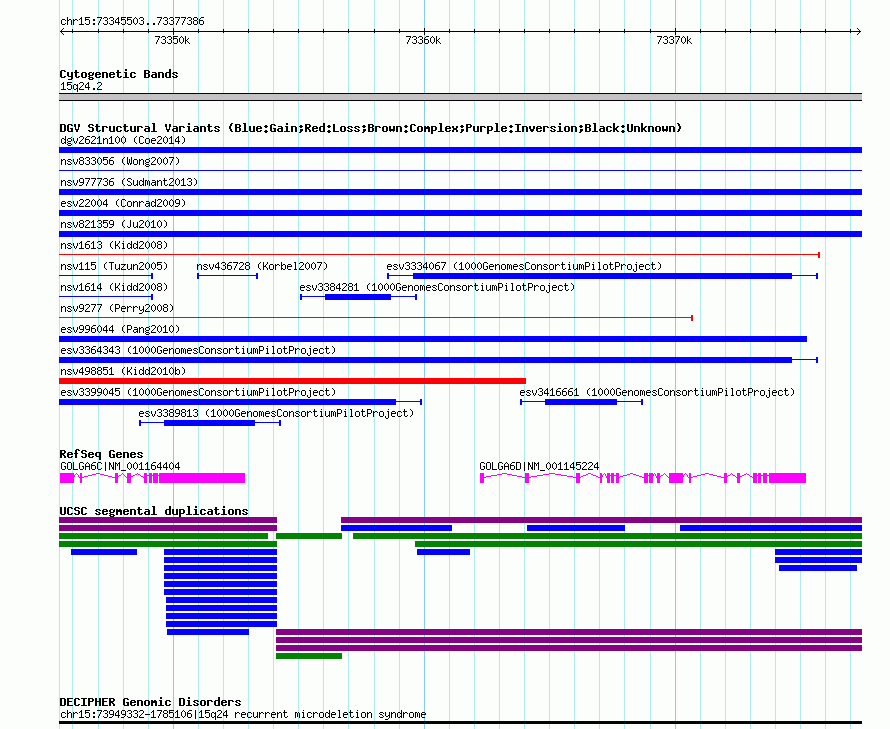Screen dimensions: 890x729
Task: Click the 73370k ruler tick label
Action: pyautogui.click(x=674, y=40)
